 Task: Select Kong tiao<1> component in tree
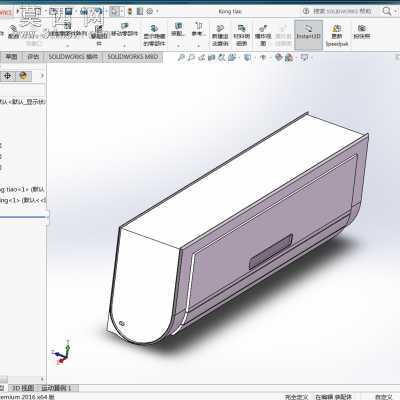click(x=23, y=189)
